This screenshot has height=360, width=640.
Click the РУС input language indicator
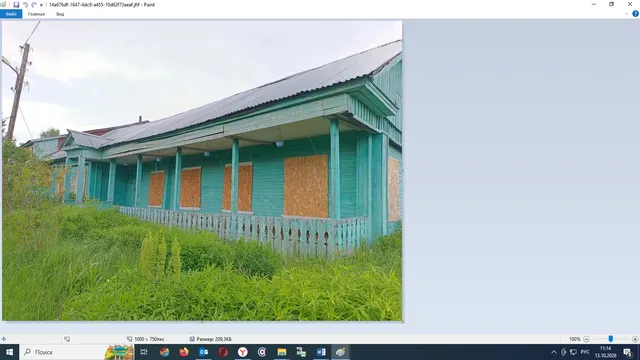click(585, 352)
